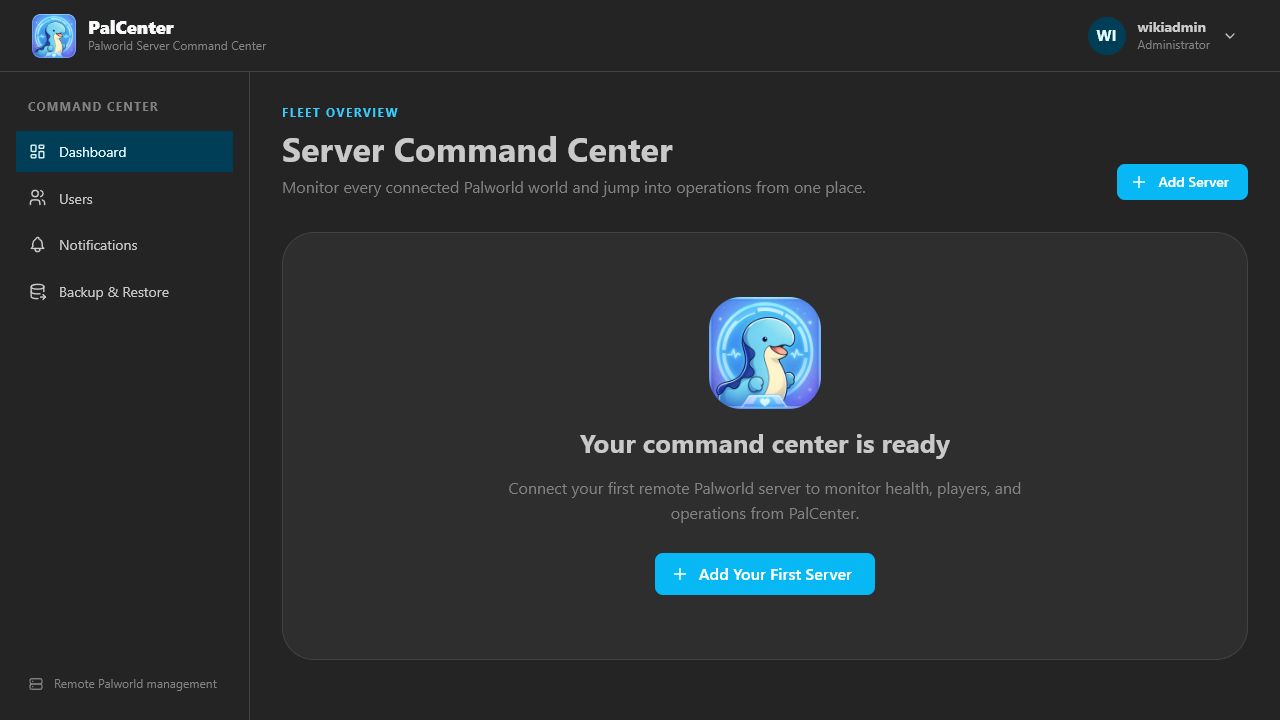Click the PalCenter title text
The image size is (1280, 720).
point(131,27)
